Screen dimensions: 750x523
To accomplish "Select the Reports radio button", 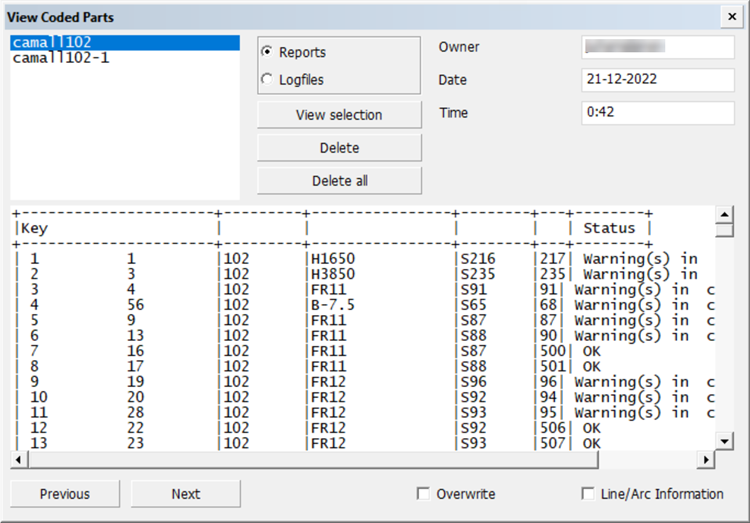I will 266,52.
